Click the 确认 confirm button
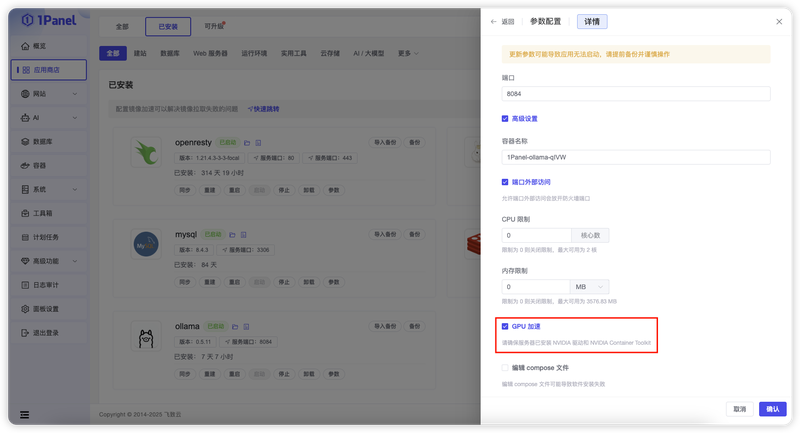 (772, 409)
